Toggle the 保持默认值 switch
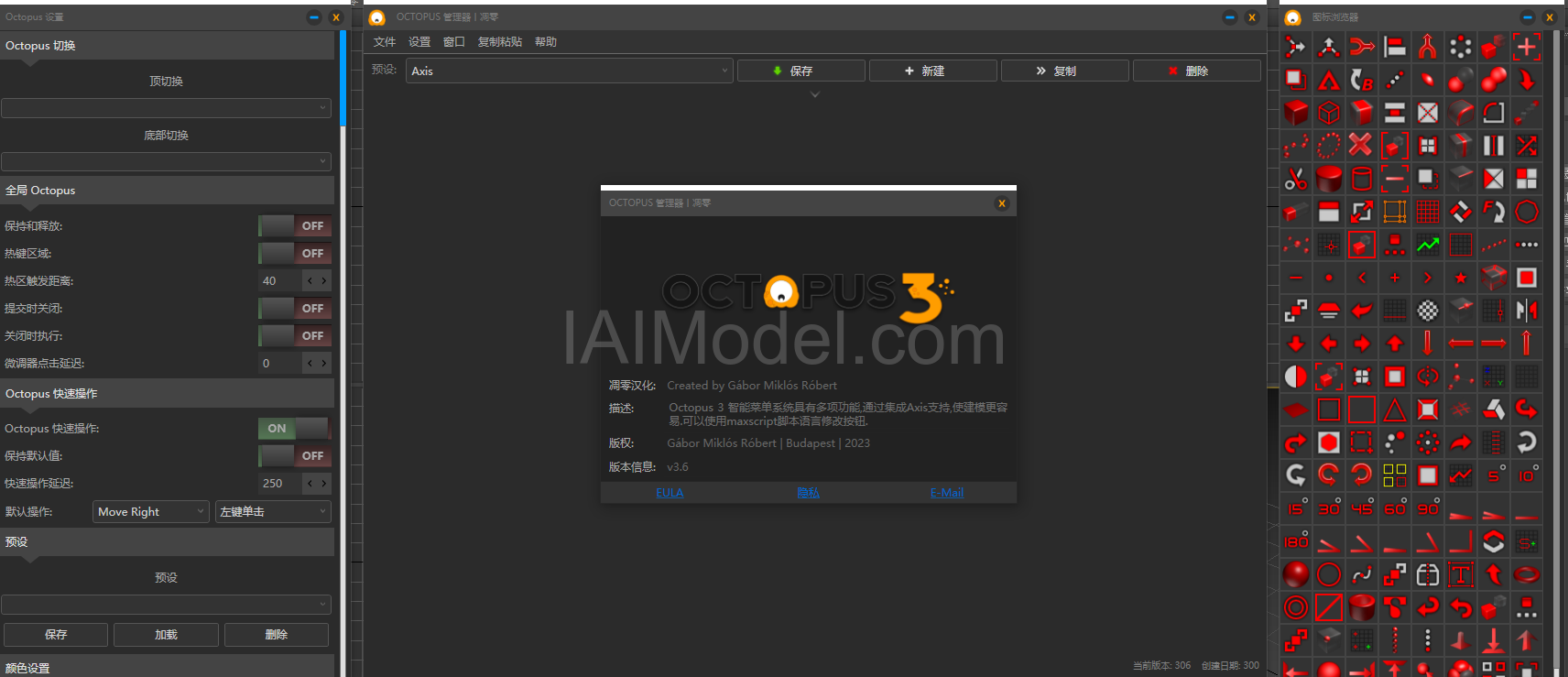Viewport: 1568px width, 677px height. 294,456
